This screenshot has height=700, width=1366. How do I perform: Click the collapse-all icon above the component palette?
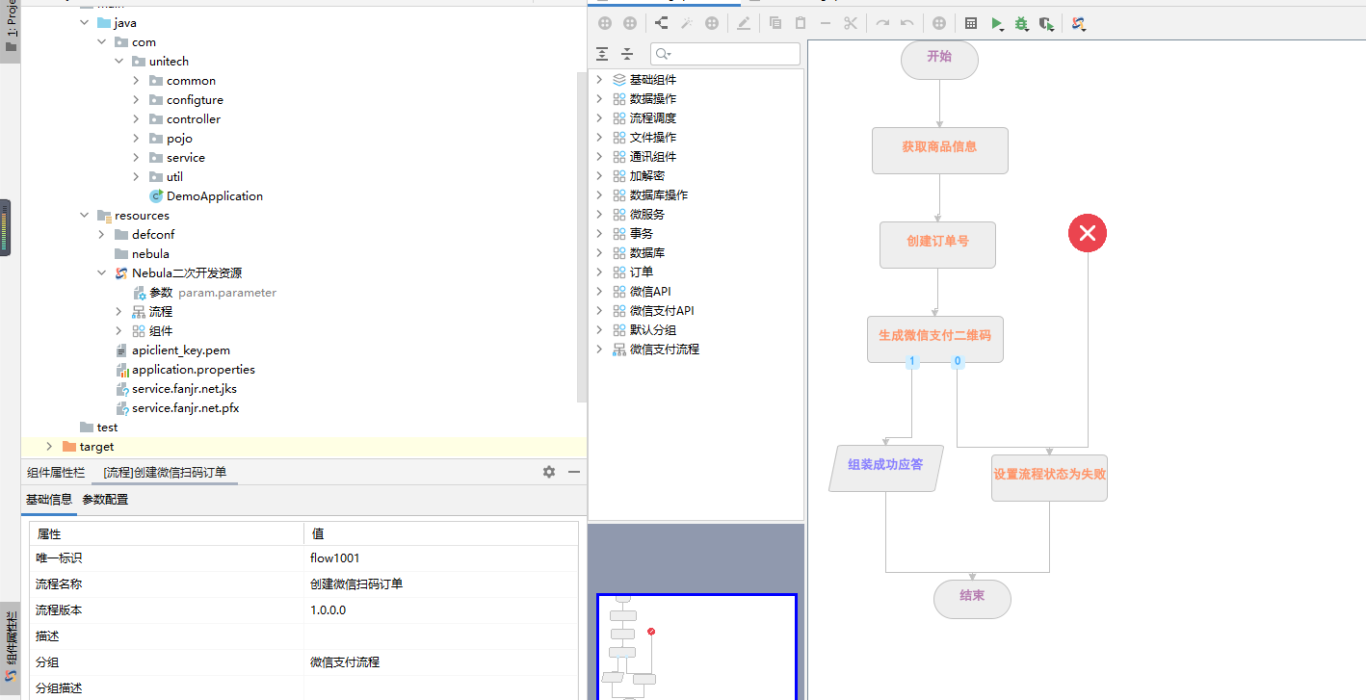626,54
